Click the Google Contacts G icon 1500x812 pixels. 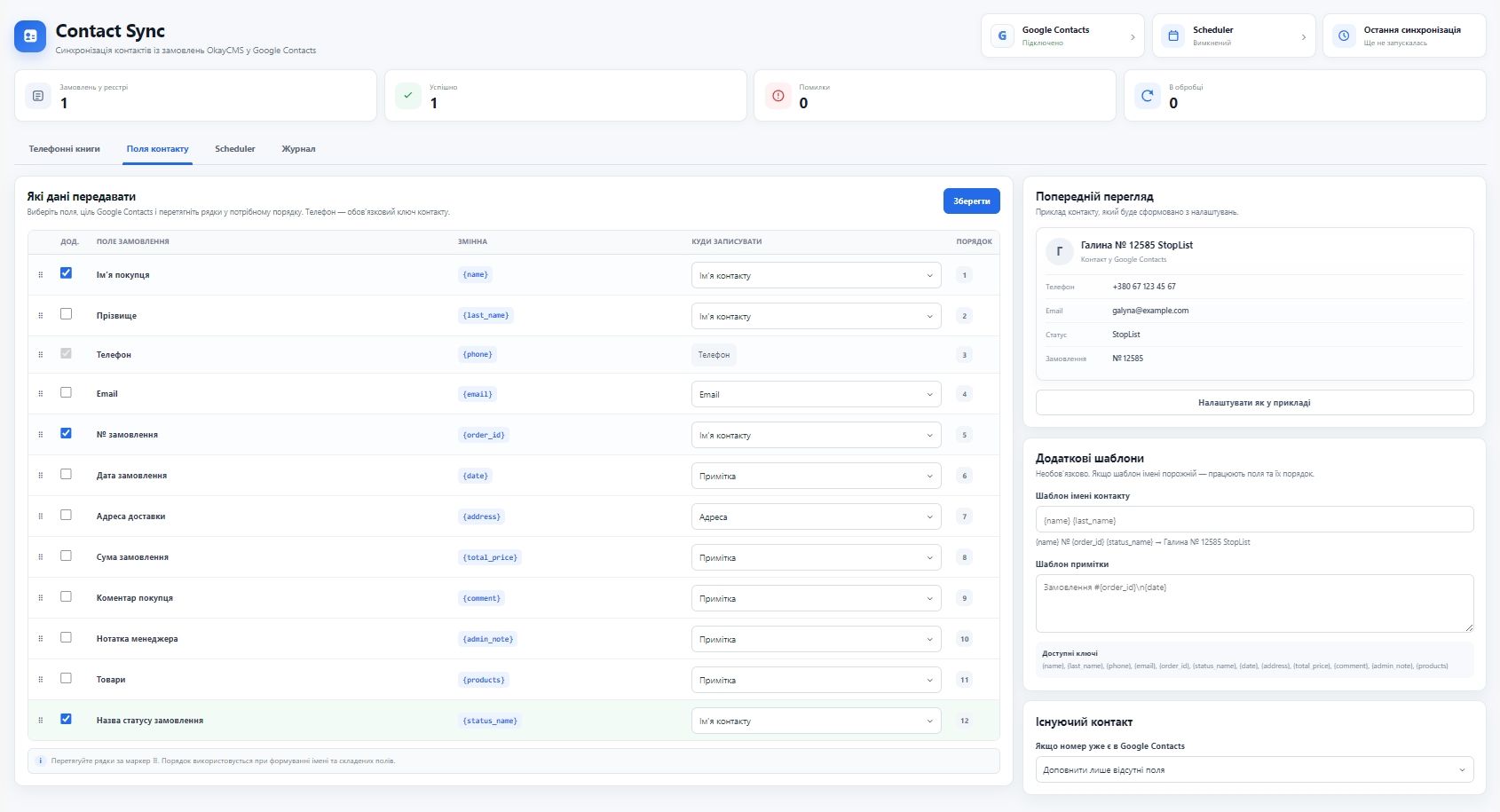pyautogui.click(x=1002, y=36)
